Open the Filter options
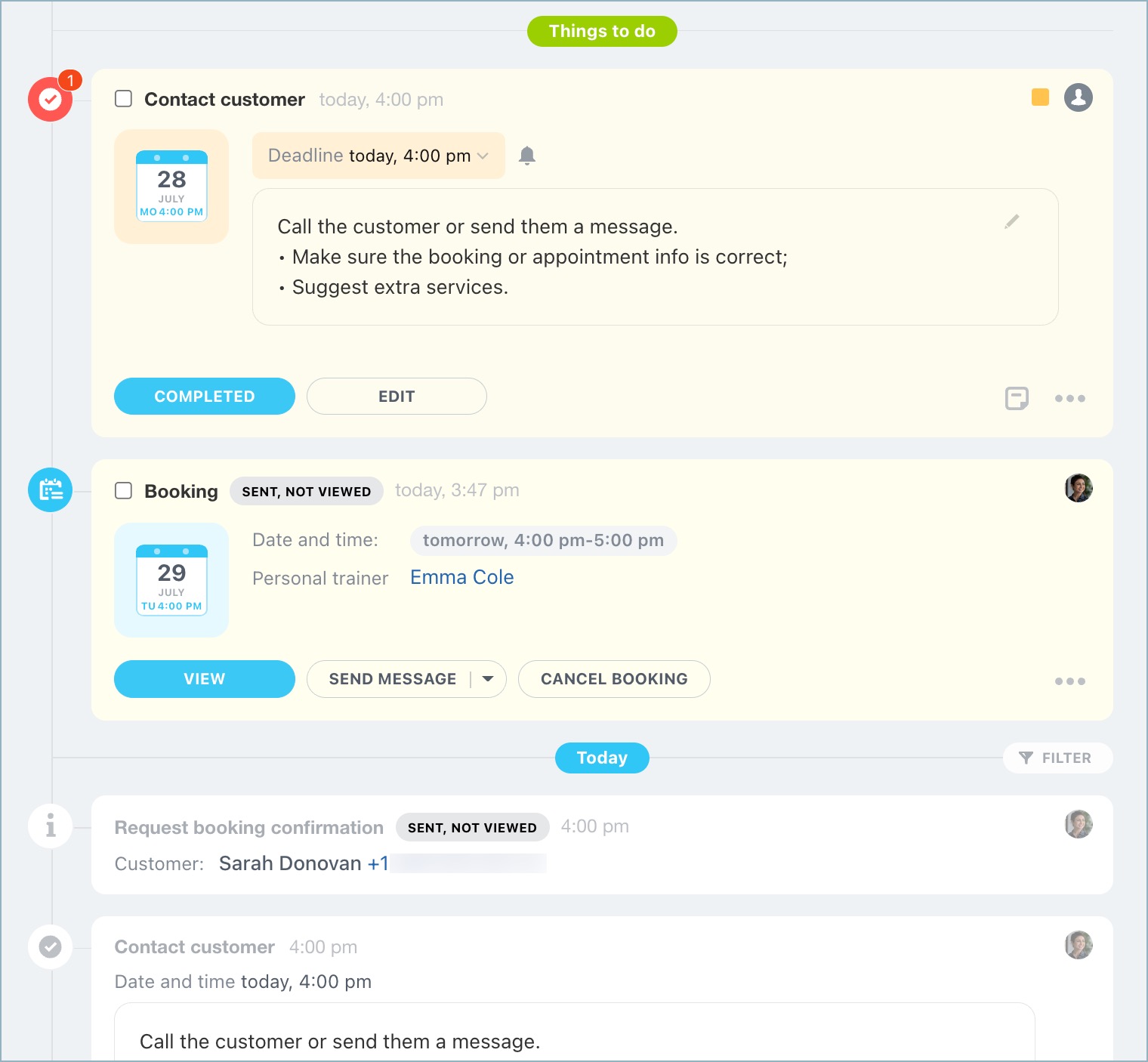 1057,758
